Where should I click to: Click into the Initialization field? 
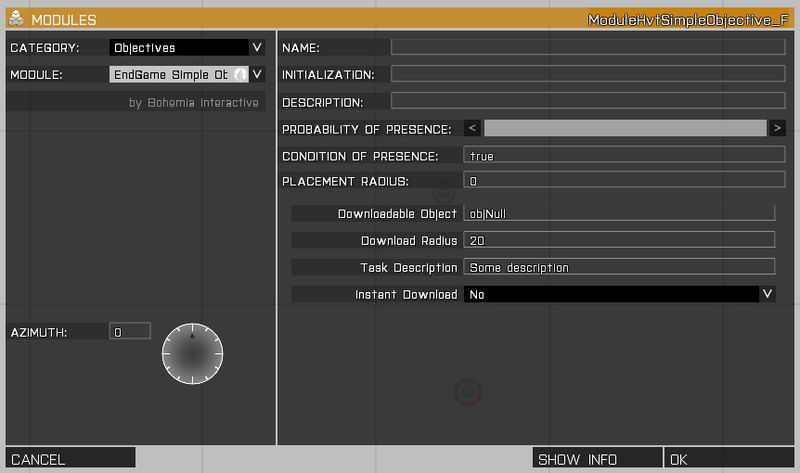coord(587,74)
